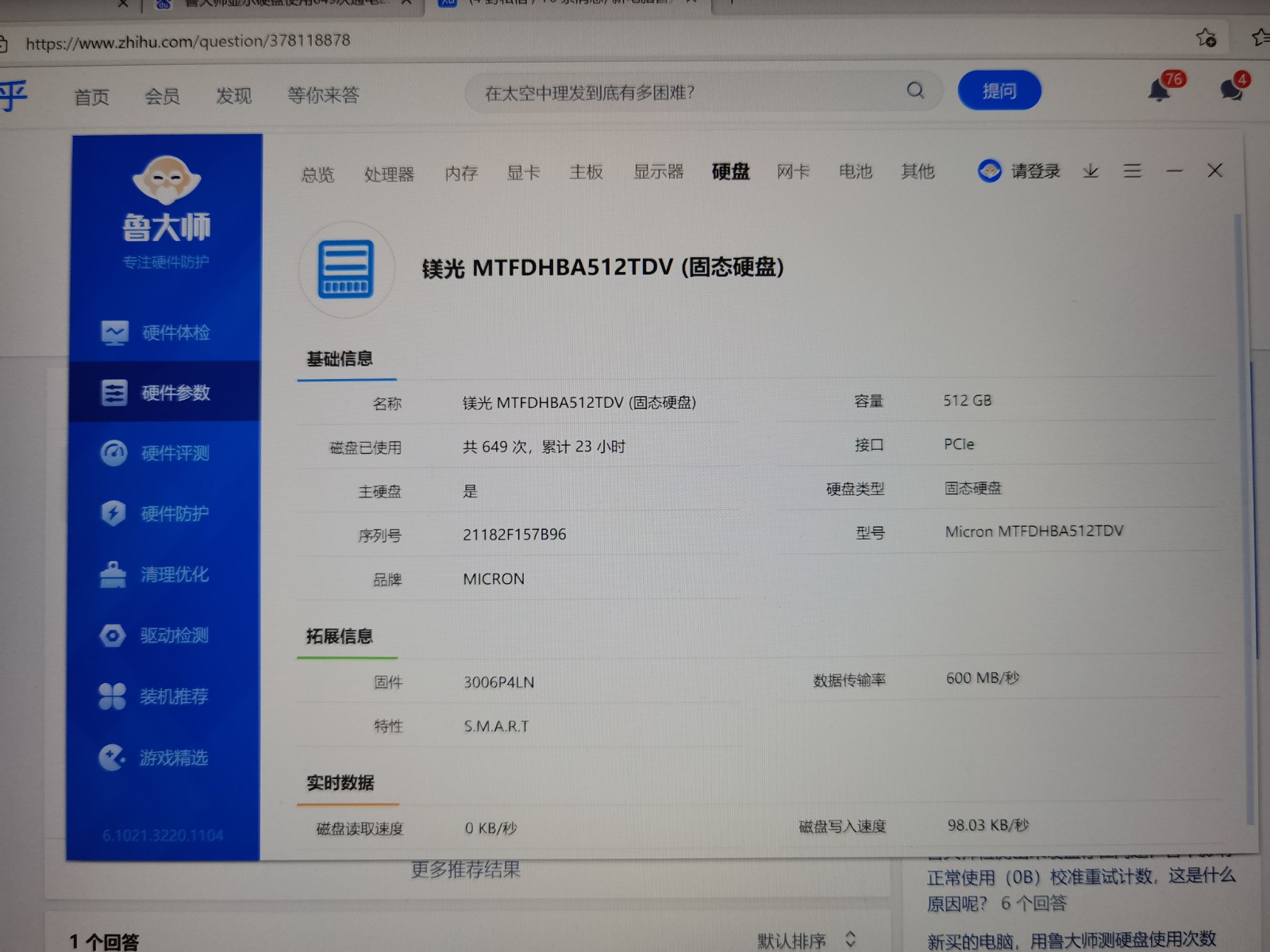Click the 拓展信息 section heading
1270x952 pixels.
(340, 636)
